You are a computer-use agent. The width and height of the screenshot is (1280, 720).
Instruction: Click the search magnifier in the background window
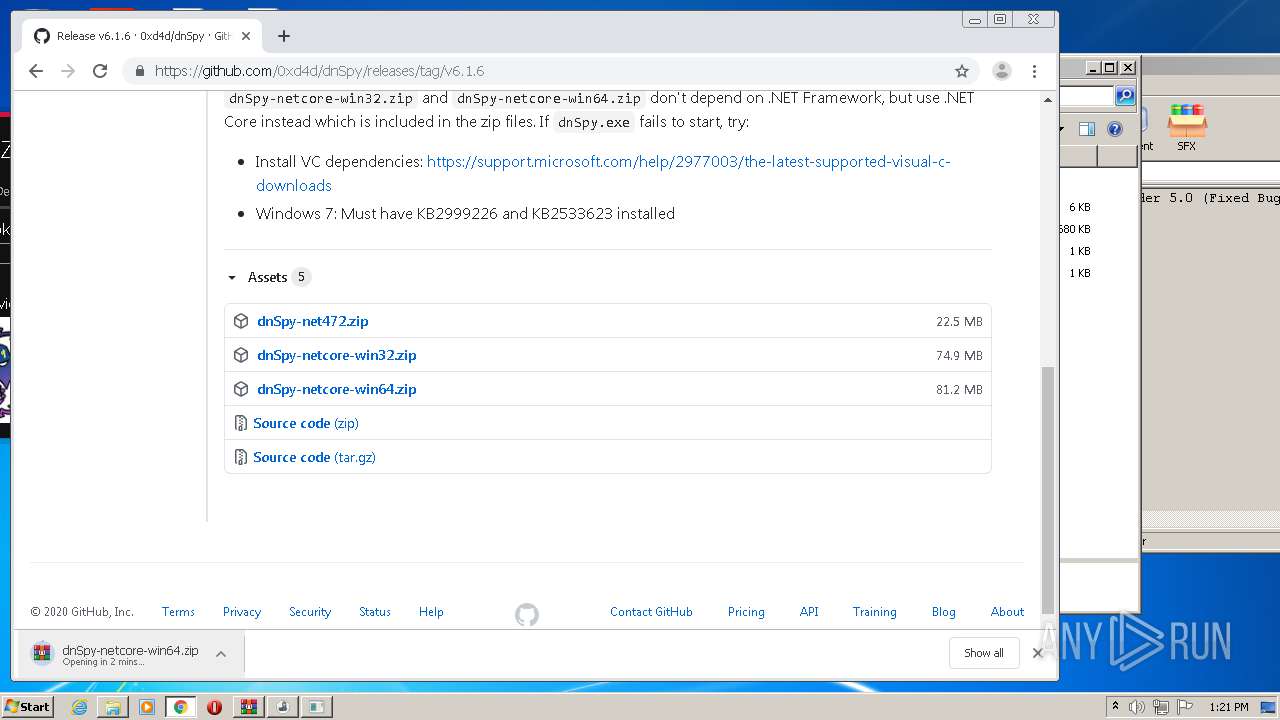tap(1125, 96)
